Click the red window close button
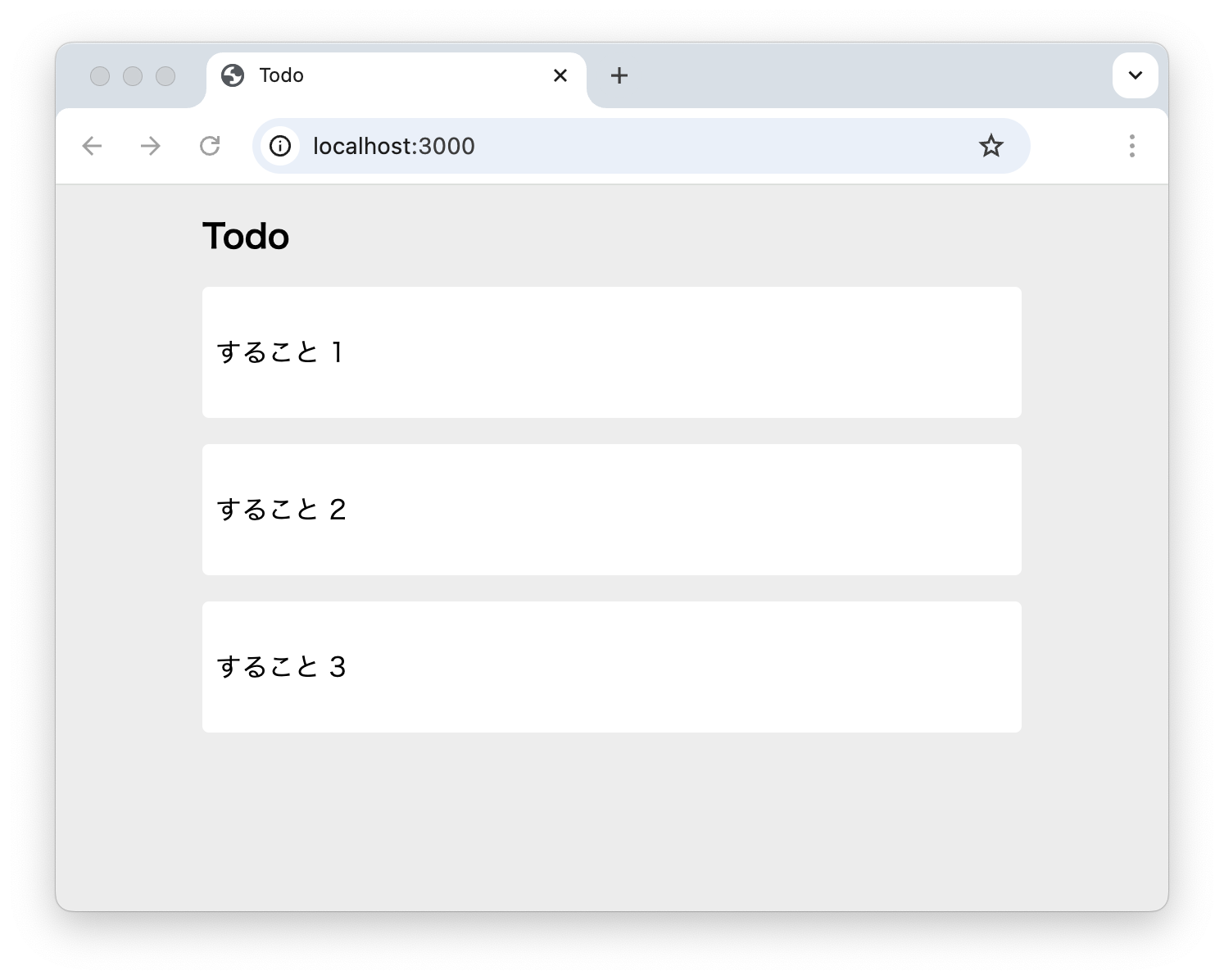 tap(100, 76)
